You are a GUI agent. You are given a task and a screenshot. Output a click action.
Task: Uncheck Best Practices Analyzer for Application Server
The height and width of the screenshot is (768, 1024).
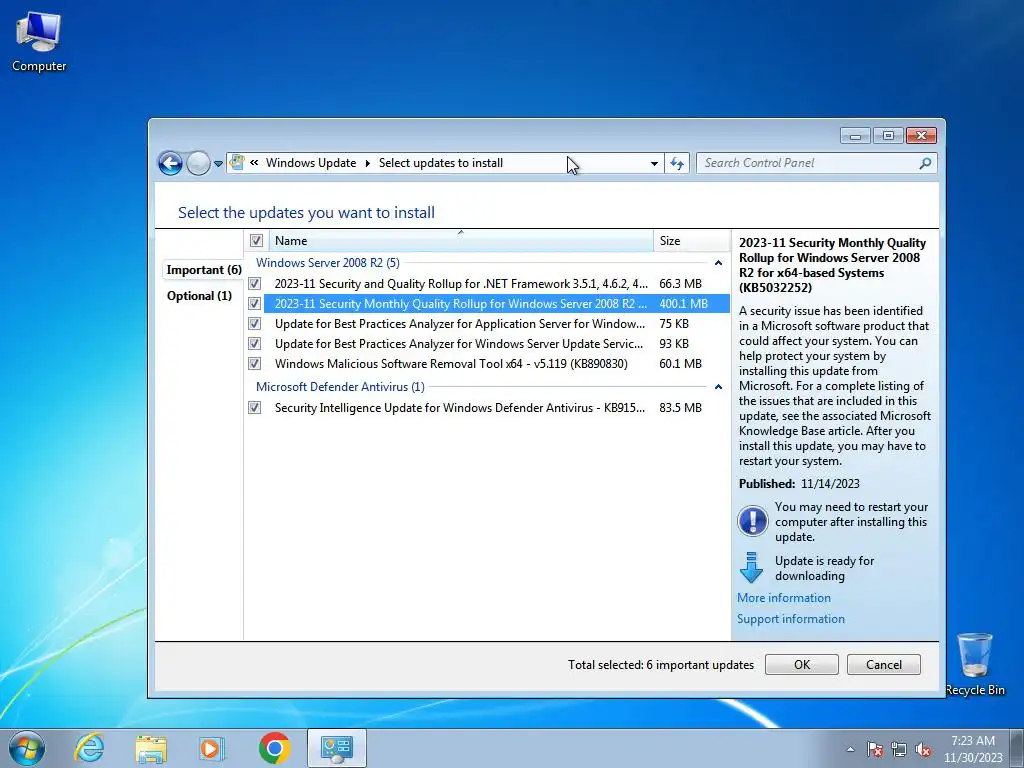point(255,324)
